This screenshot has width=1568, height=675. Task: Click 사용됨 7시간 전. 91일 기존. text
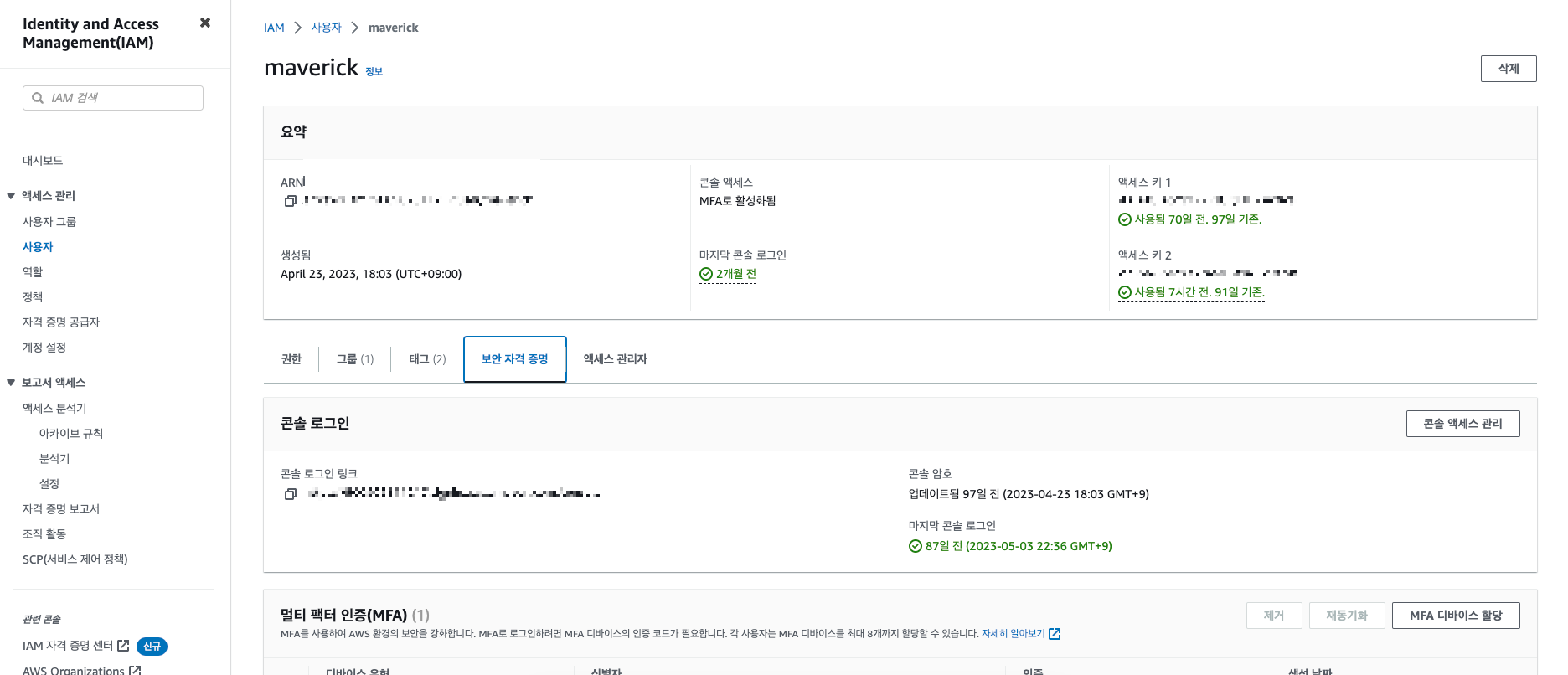pyautogui.click(x=1199, y=292)
